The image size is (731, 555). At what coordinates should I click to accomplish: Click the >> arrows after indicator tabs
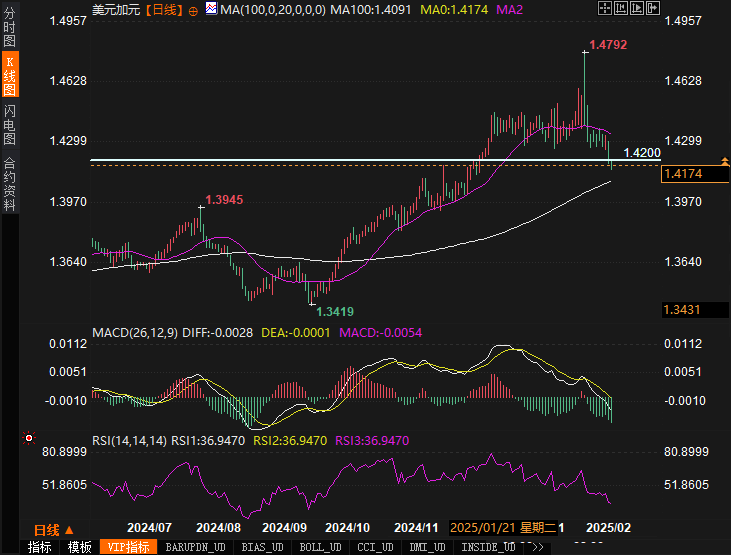537,547
